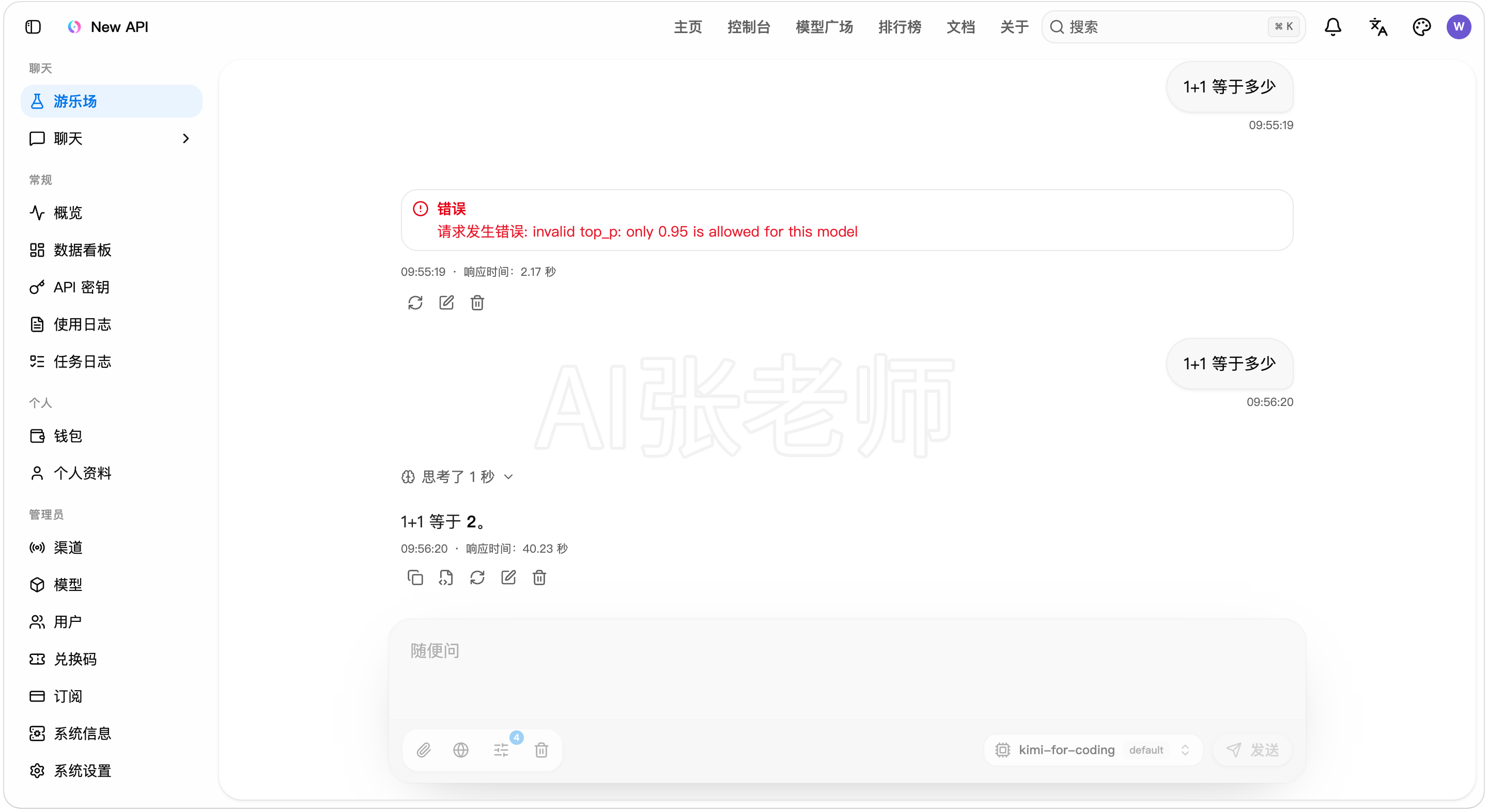
Task: Clear conversation with input toolbar trash icon
Action: coord(541,750)
